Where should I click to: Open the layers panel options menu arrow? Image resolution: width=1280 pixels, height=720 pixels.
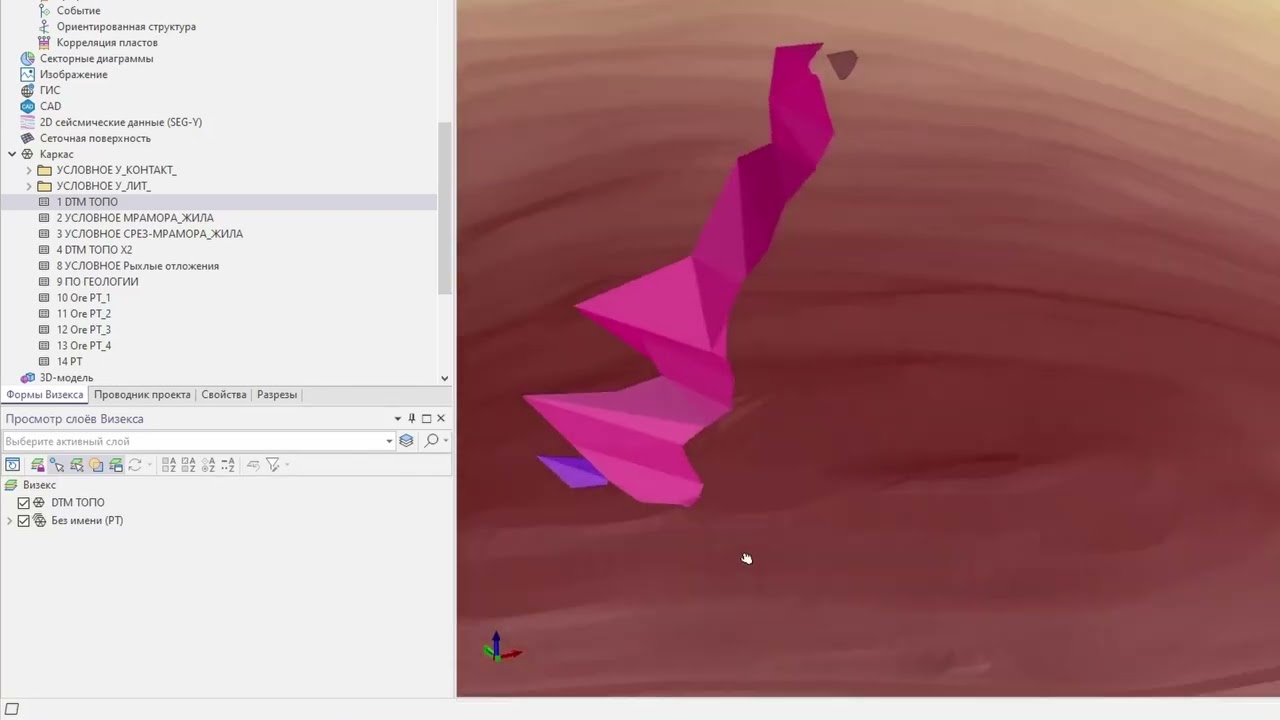point(397,419)
